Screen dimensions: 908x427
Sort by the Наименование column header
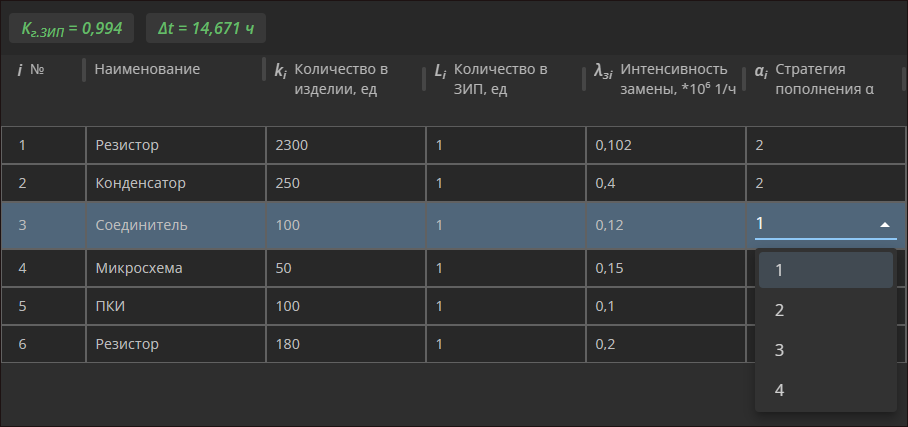(x=147, y=70)
